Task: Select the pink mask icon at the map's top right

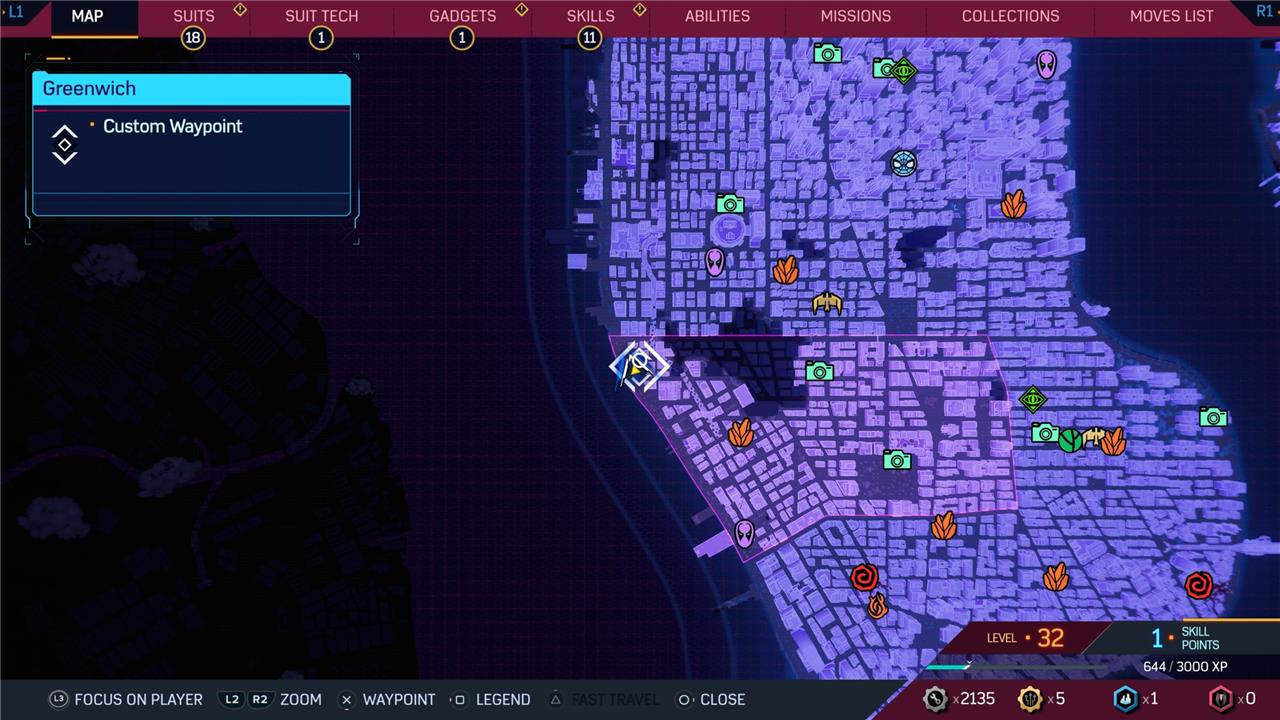Action: pyautogui.click(x=1046, y=65)
